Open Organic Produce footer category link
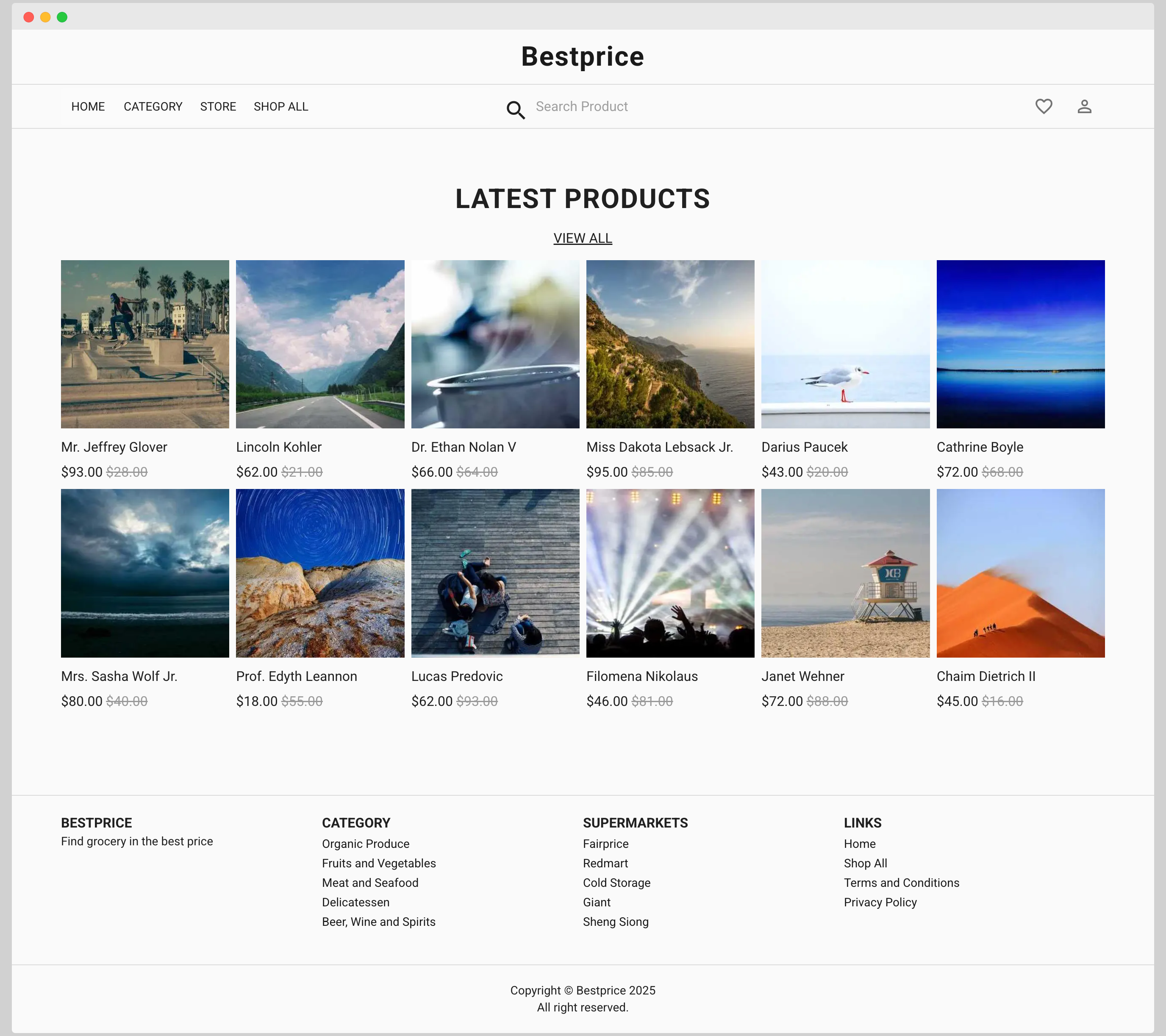 point(366,844)
